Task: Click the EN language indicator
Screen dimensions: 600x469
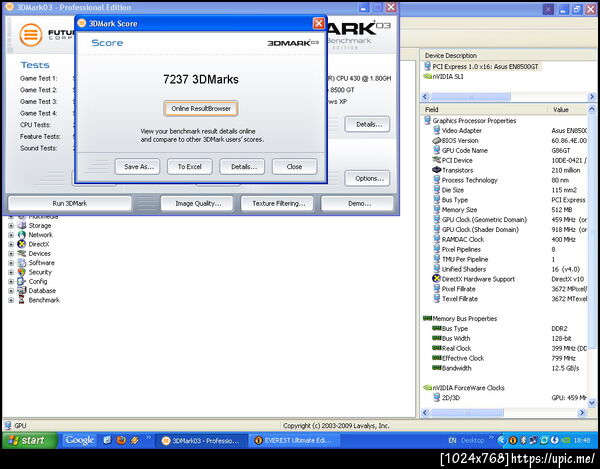Action: pos(452,441)
